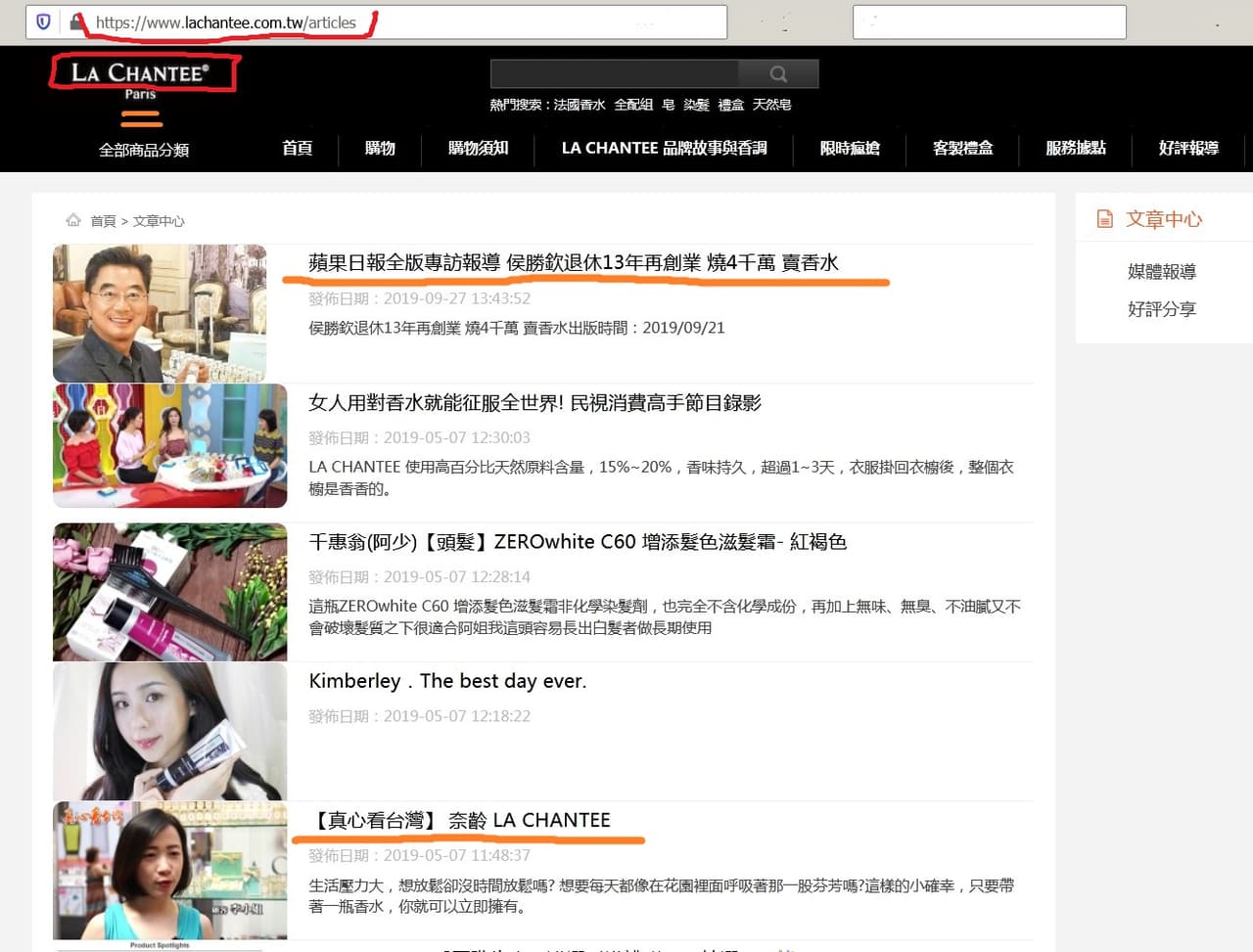Select hot search term 法國香水
This screenshot has width=1253, height=952.
tap(580, 105)
